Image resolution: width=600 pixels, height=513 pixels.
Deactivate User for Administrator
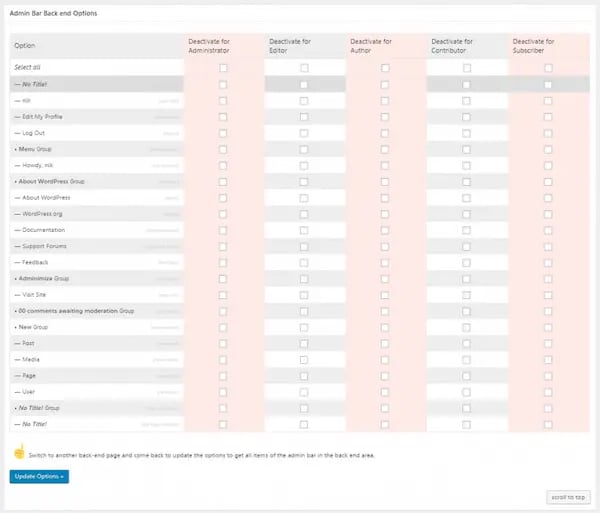click(x=223, y=391)
